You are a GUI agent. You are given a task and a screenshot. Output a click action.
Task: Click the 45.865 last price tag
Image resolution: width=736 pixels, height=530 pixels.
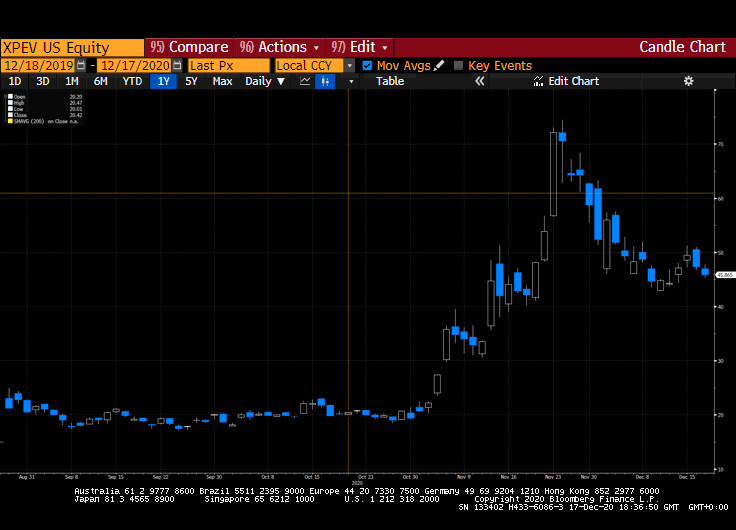point(725,275)
